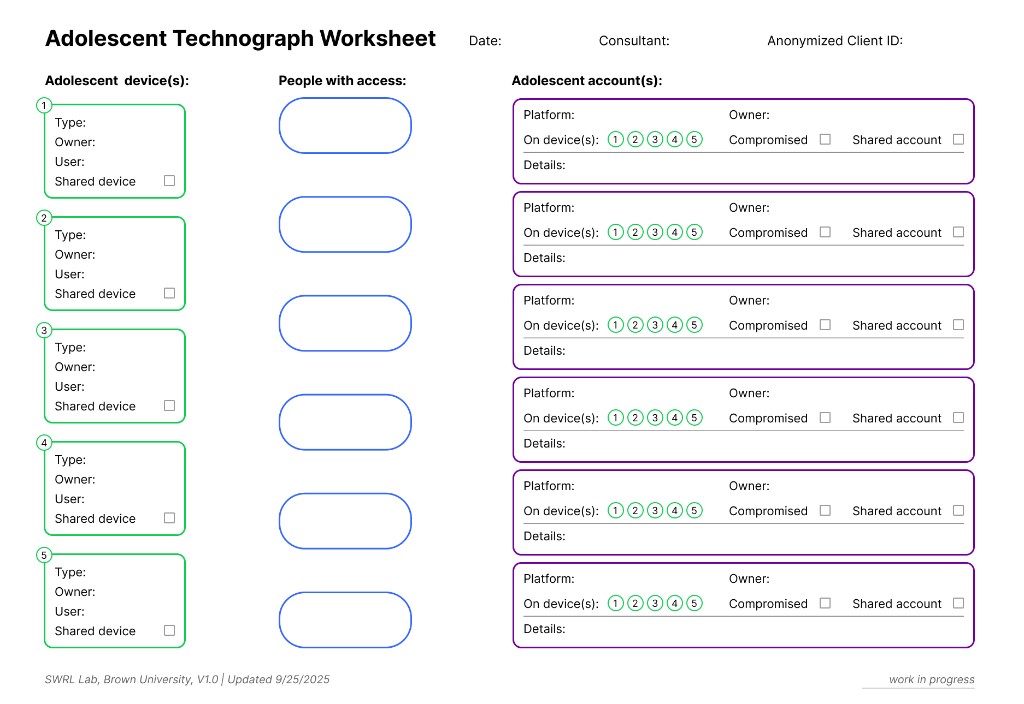1024x704 pixels.
Task: Tick Shared device checkbox in device 1 box
Action: (170, 181)
